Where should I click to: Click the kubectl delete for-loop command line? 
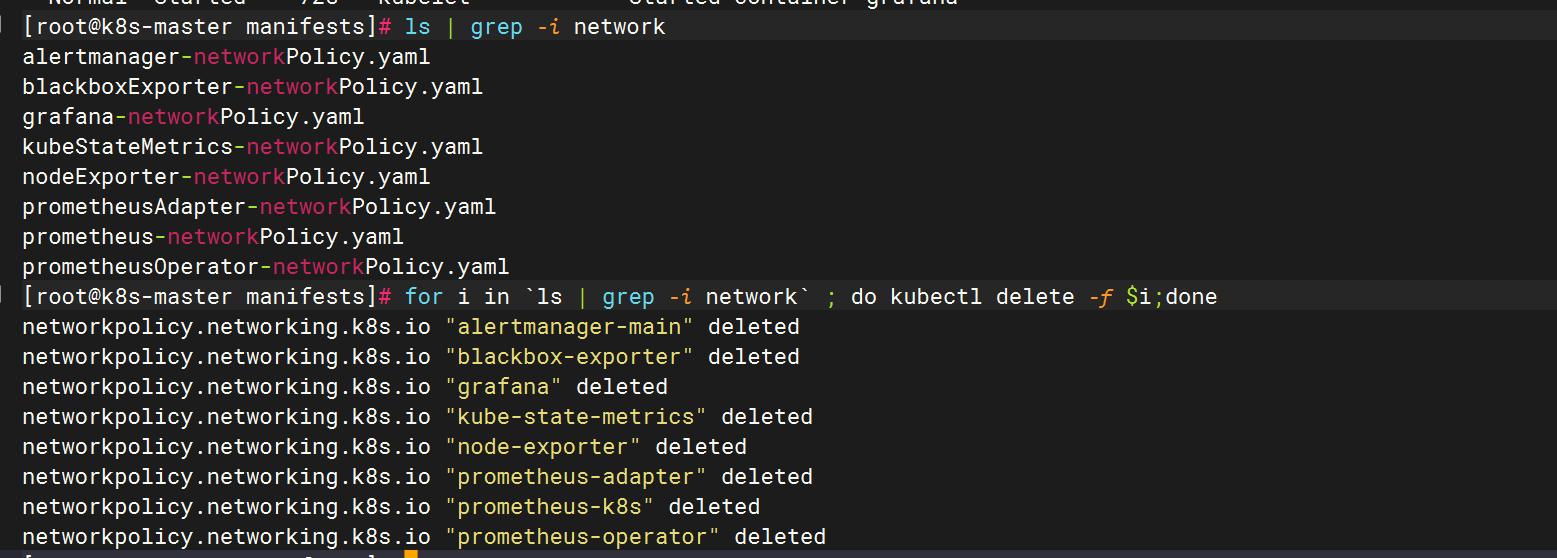pos(811,297)
